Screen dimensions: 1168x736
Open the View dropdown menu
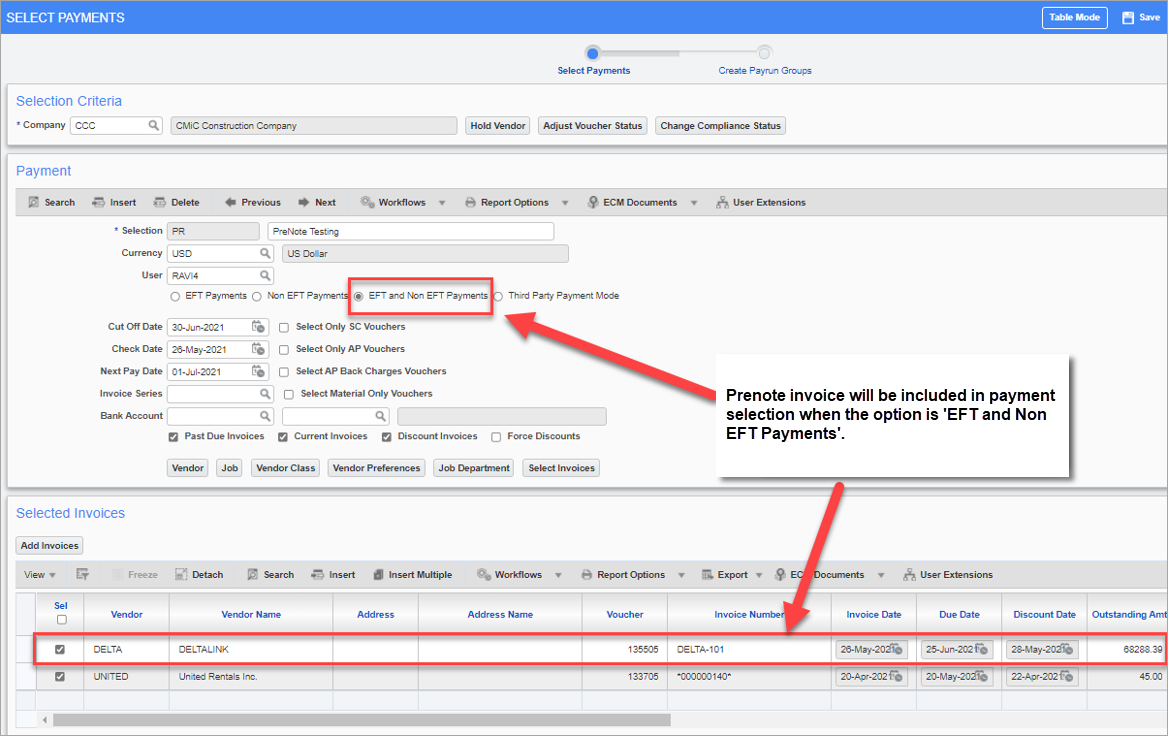click(39, 574)
